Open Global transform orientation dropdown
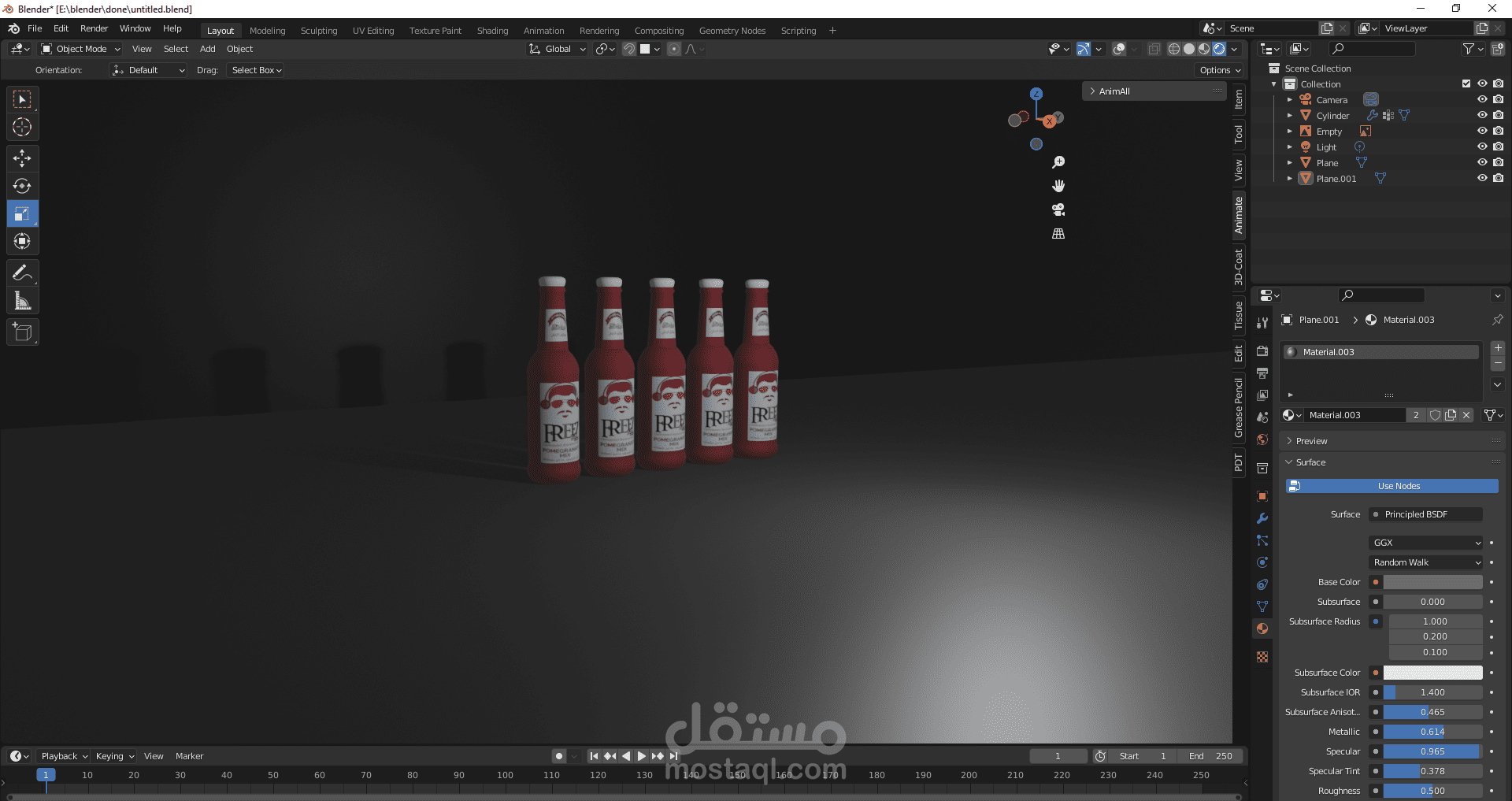The image size is (1512, 801). (558, 49)
